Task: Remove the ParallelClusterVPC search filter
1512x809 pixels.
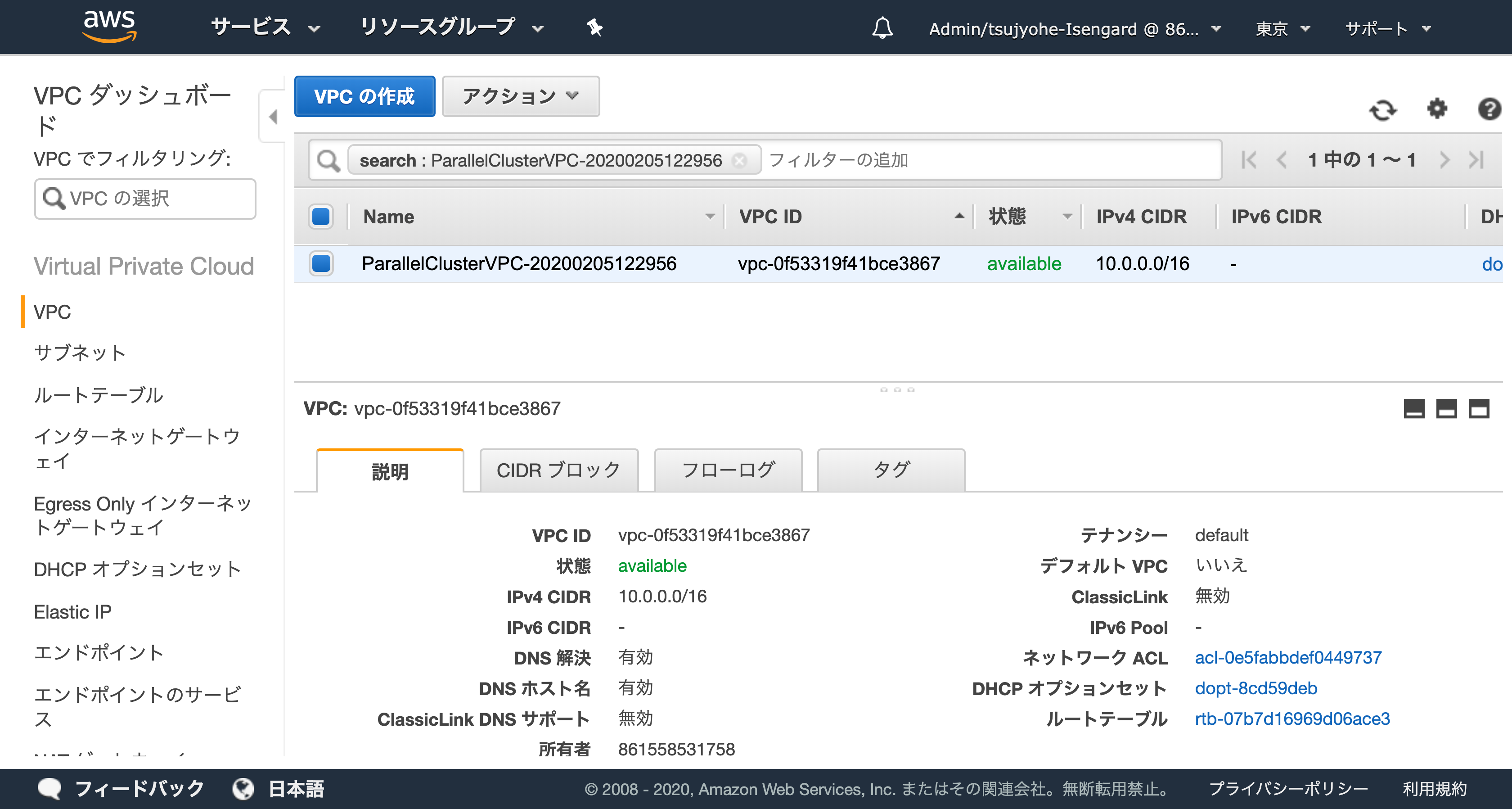Action: tap(739, 160)
